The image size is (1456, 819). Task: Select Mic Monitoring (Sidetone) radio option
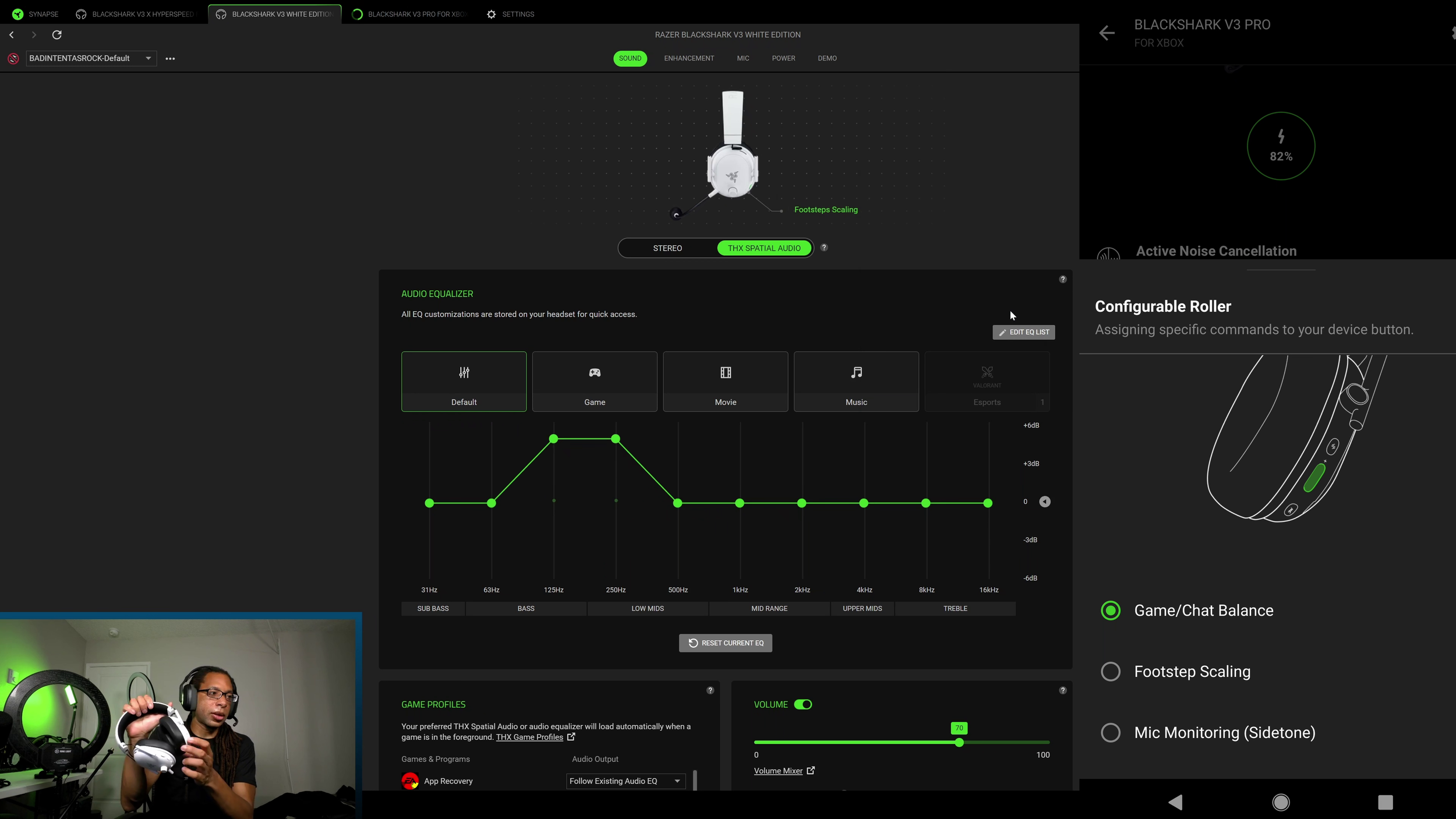tap(1110, 733)
